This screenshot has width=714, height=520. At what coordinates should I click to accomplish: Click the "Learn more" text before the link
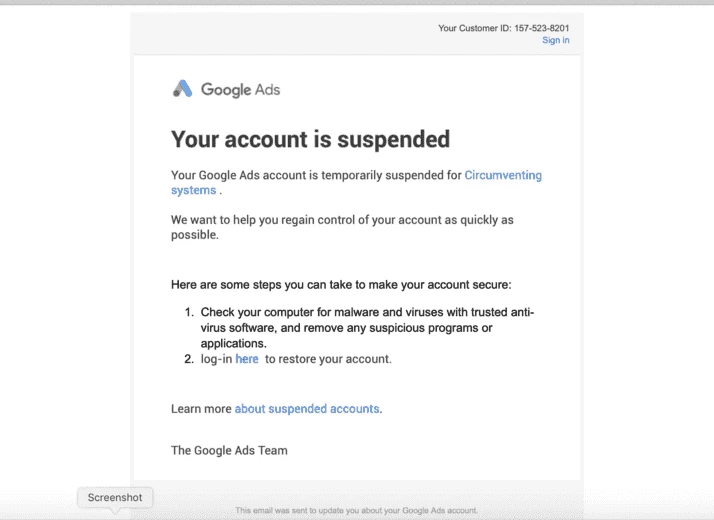(201, 409)
